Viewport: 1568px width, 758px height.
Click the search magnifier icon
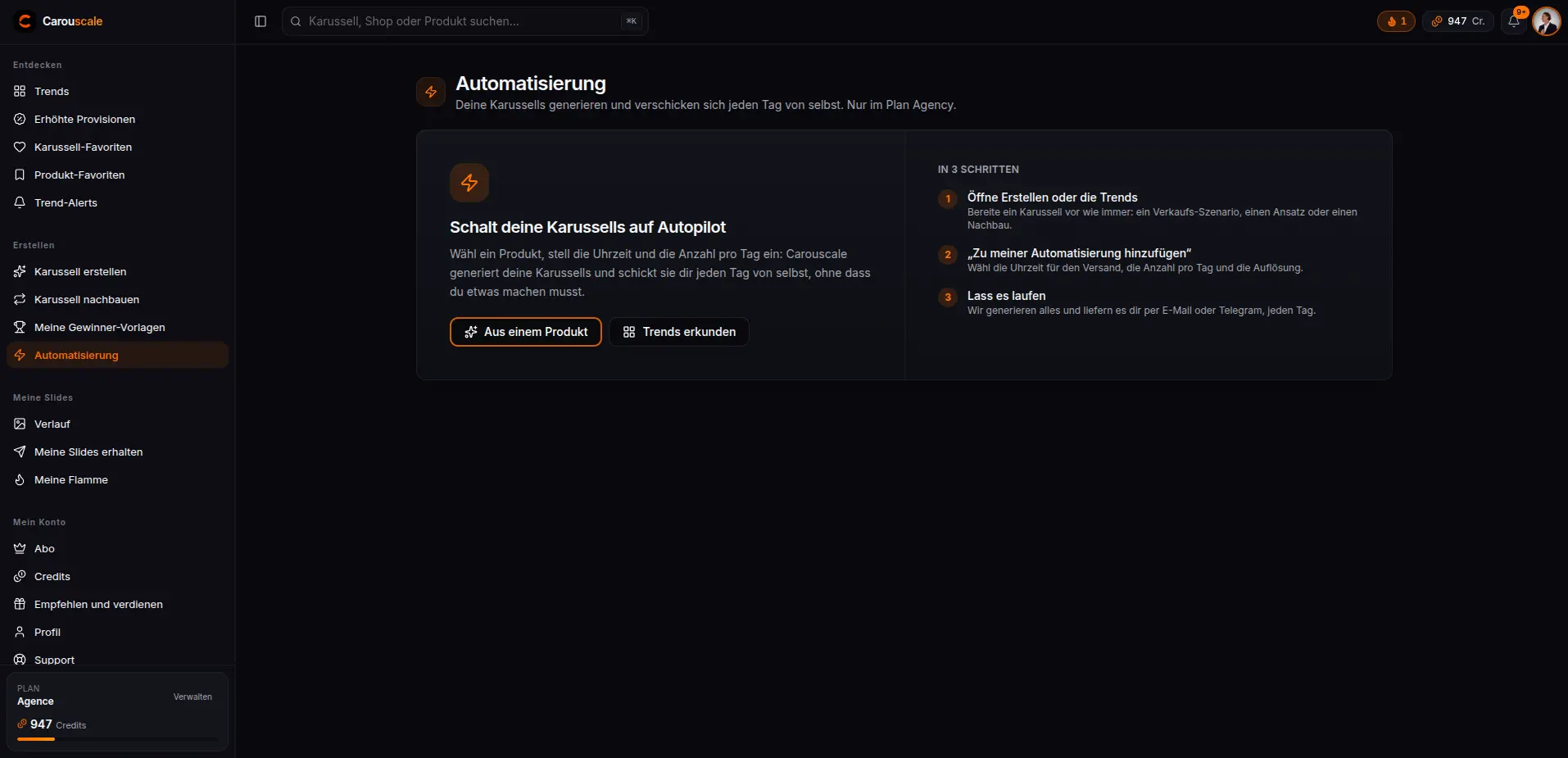296,21
